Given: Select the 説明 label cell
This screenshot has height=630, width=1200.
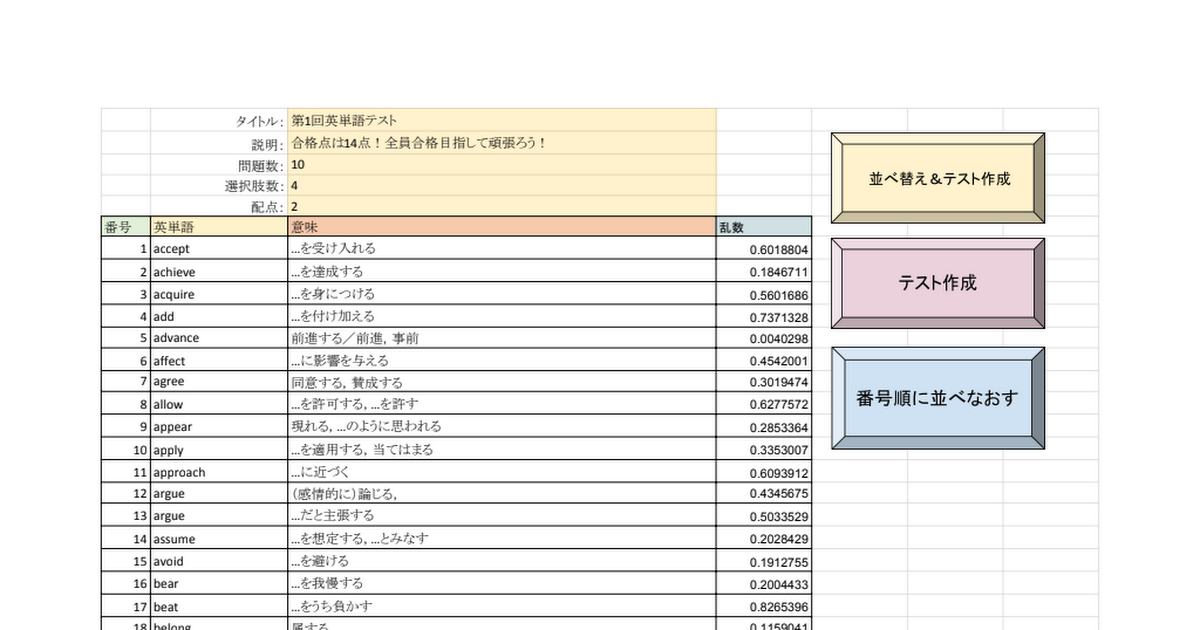Looking at the screenshot, I should [x=219, y=142].
